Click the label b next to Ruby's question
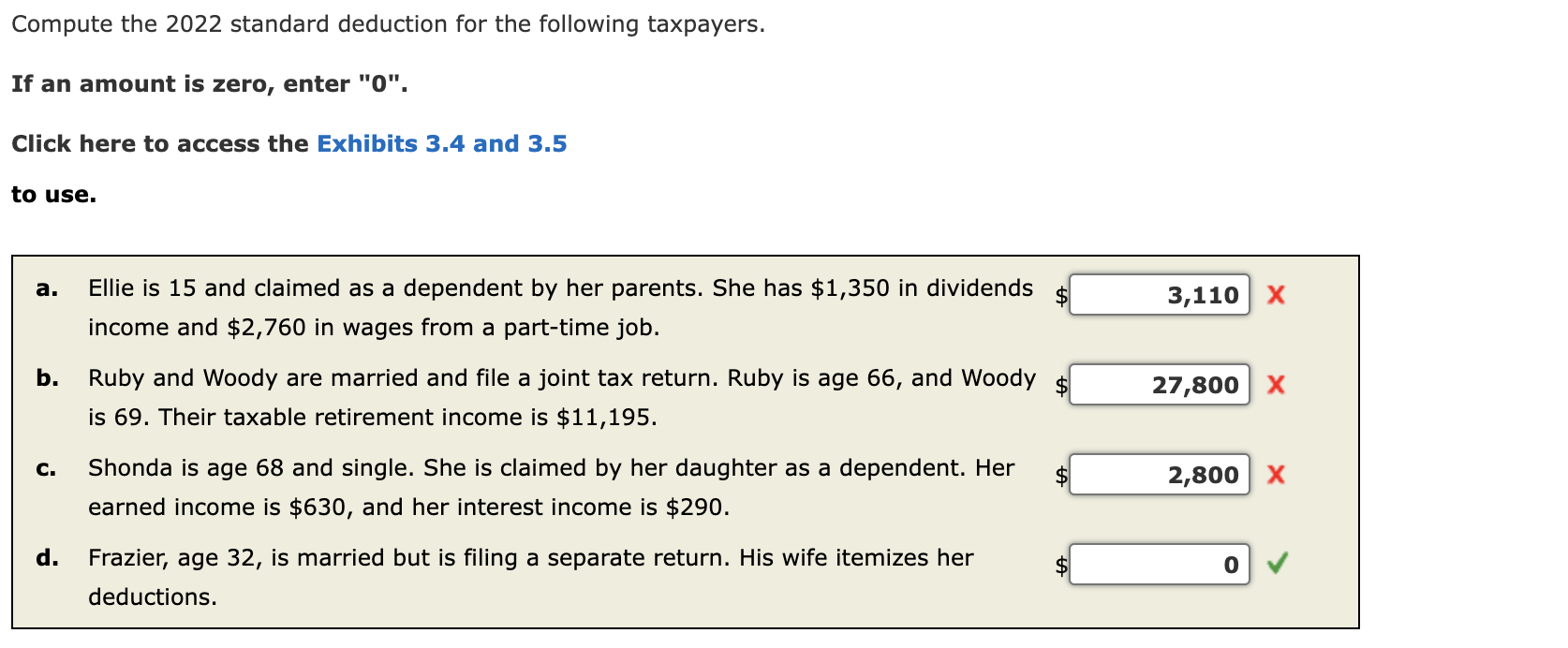 [45, 378]
